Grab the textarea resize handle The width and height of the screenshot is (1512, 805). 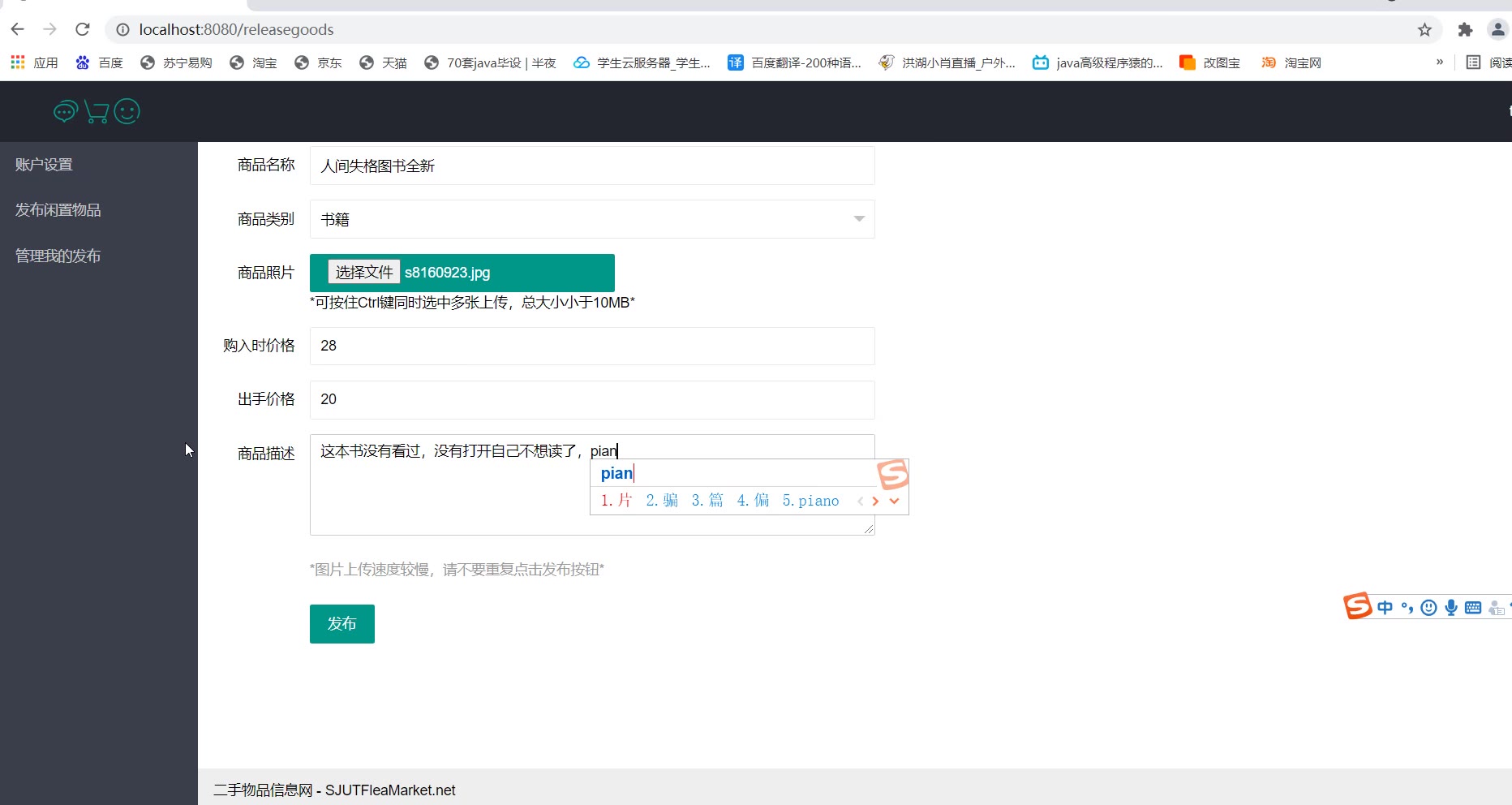click(x=868, y=528)
